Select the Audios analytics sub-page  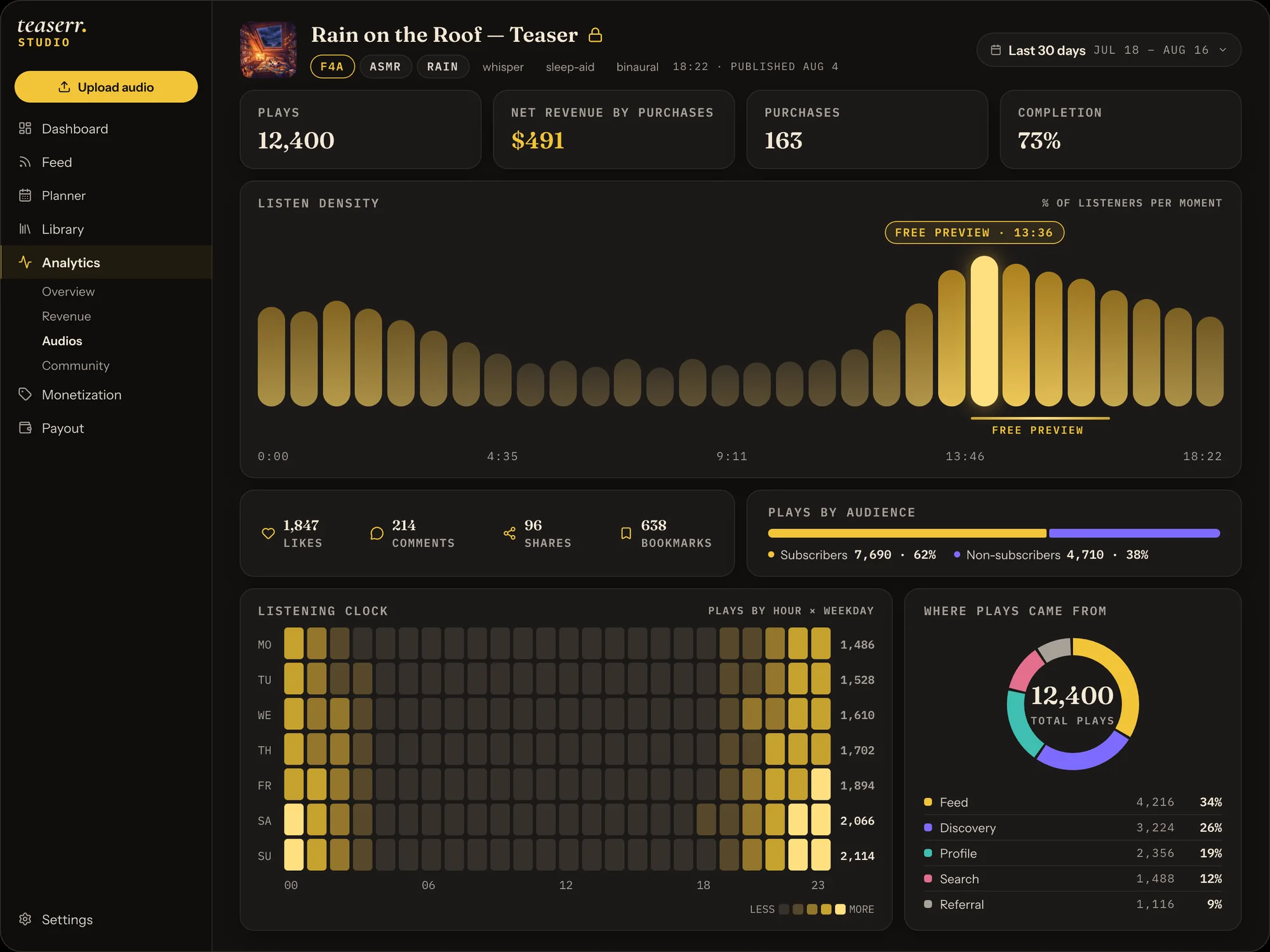[62, 341]
